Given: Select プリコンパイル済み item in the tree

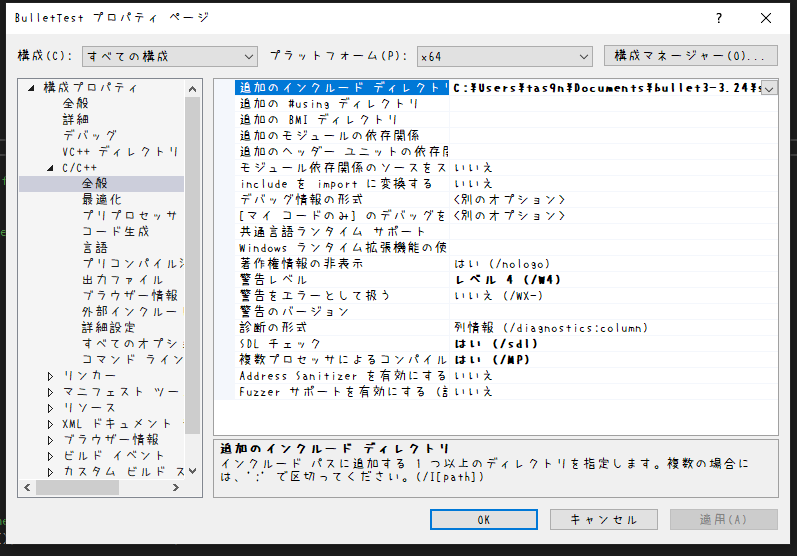Looking at the screenshot, I should (x=132, y=264).
